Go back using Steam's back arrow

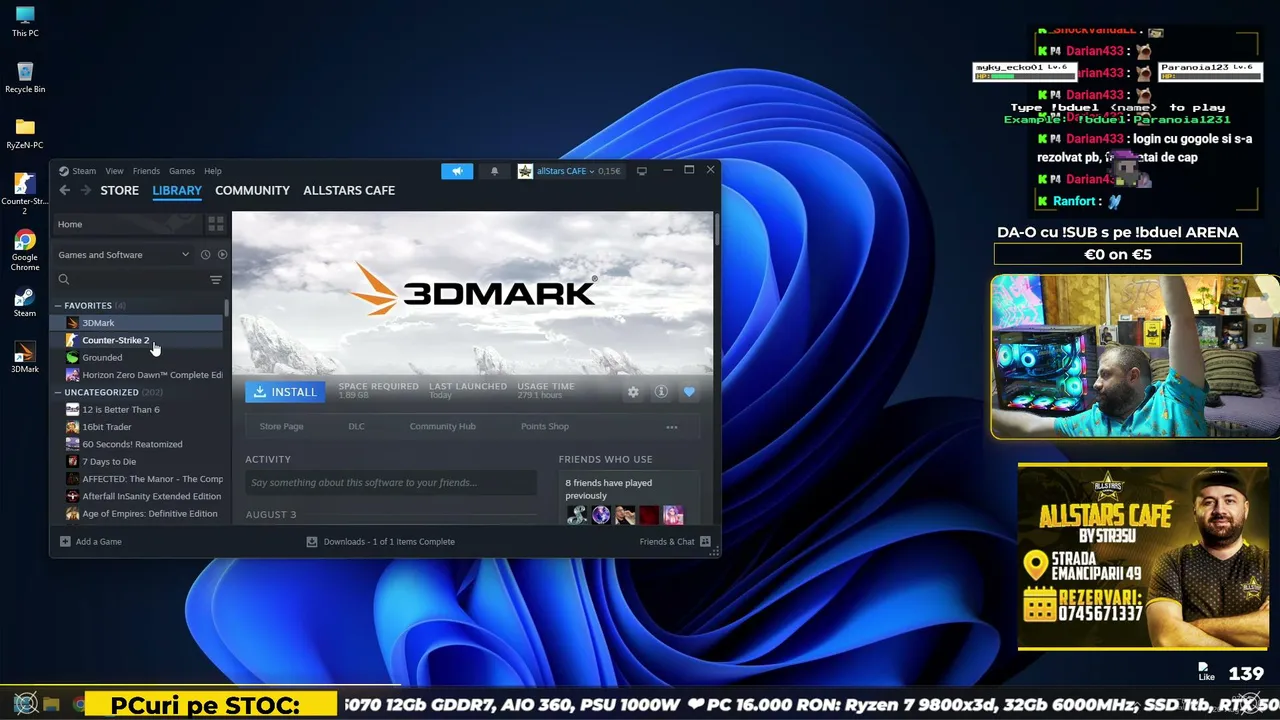coord(65,190)
